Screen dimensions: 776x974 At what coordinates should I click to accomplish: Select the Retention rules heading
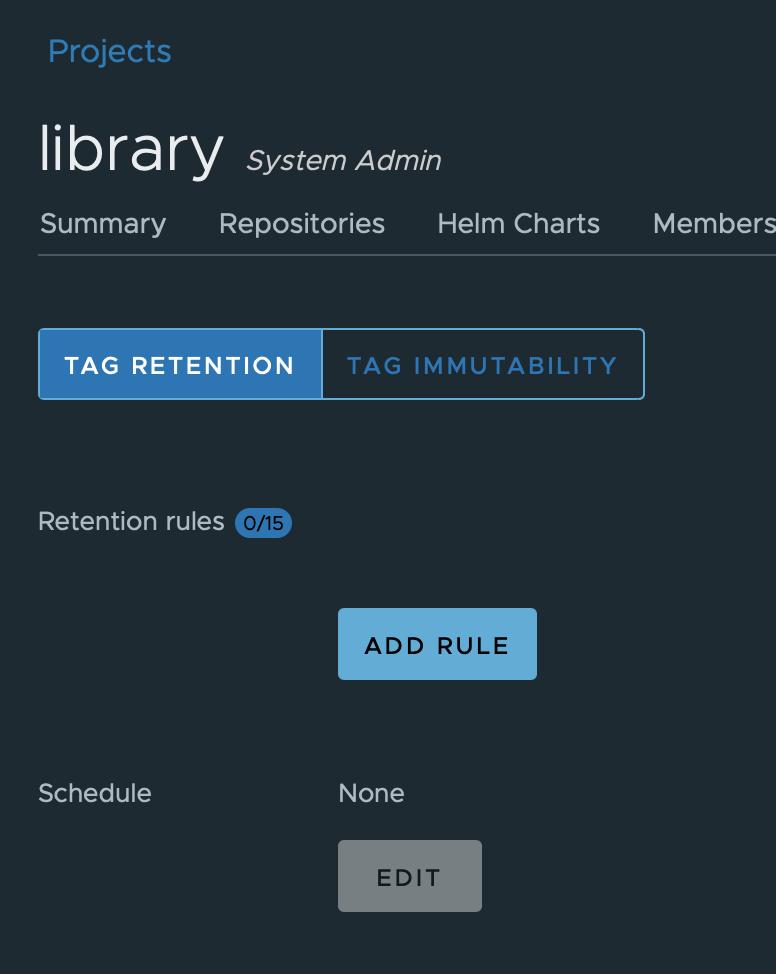coord(130,521)
